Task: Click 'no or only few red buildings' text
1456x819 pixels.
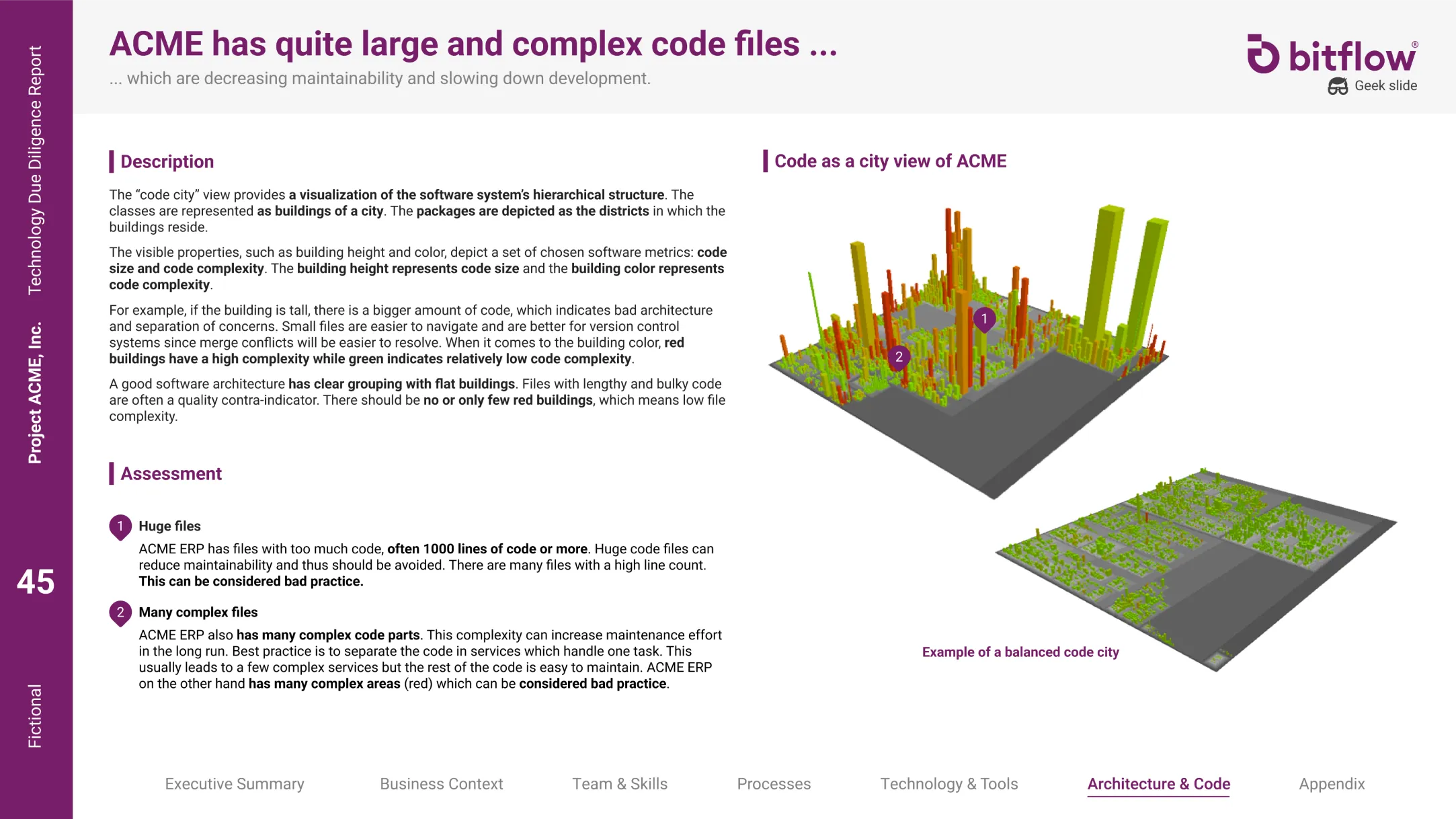Action: (508, 400)
